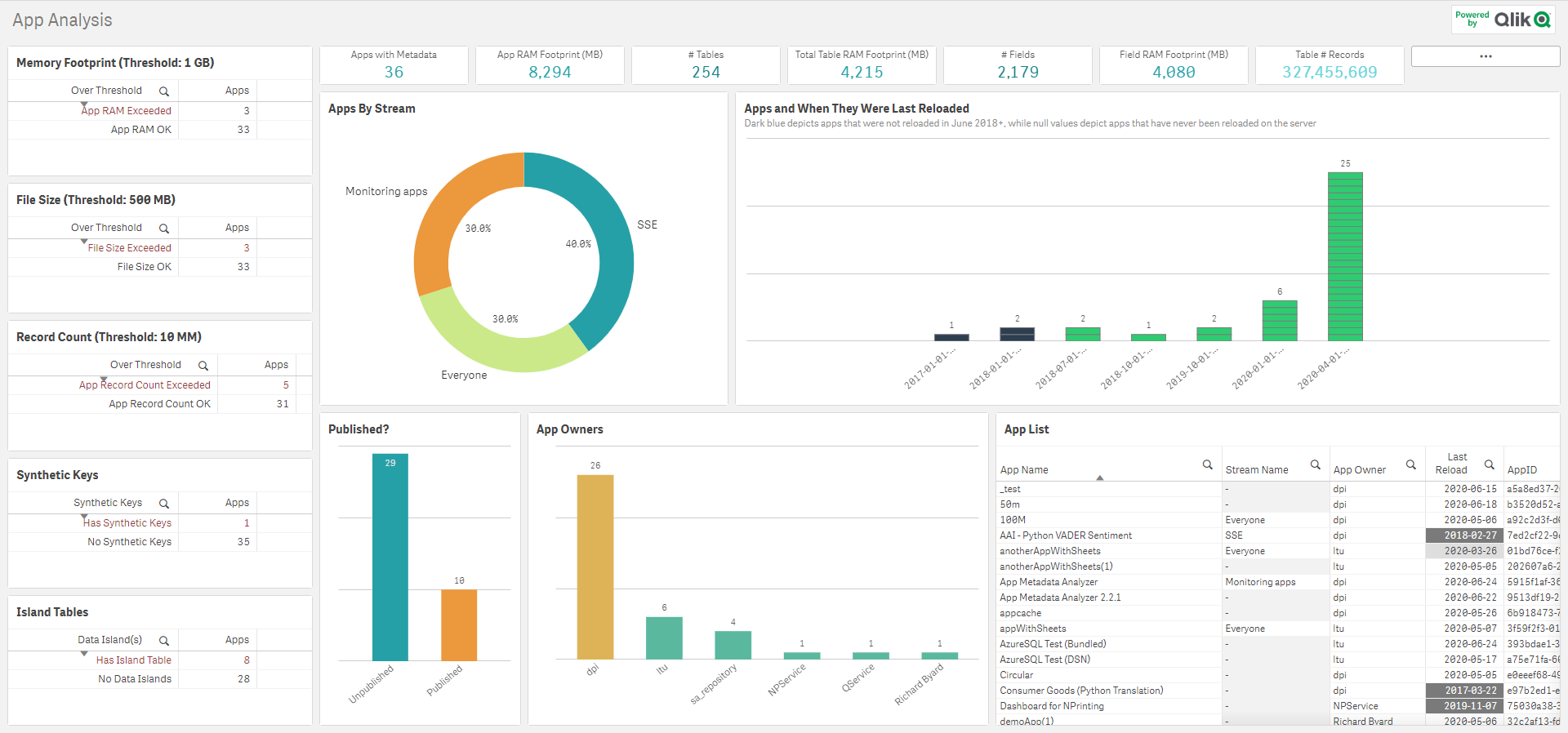Open the ellipsis more options box
The image size is (1568, 733).
[1485, 56]
